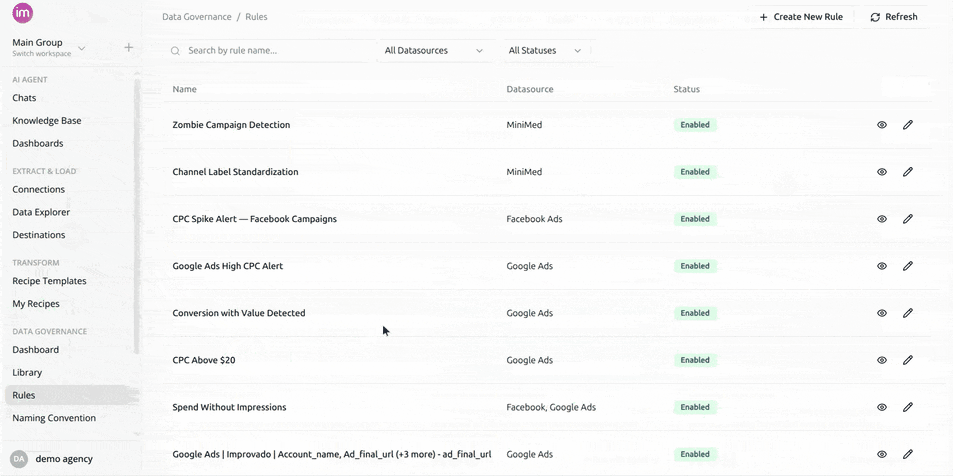Screen dimensions: 953x476
Task: View CPC Above $20 rule via eye icon
Action: pos(882,360)
